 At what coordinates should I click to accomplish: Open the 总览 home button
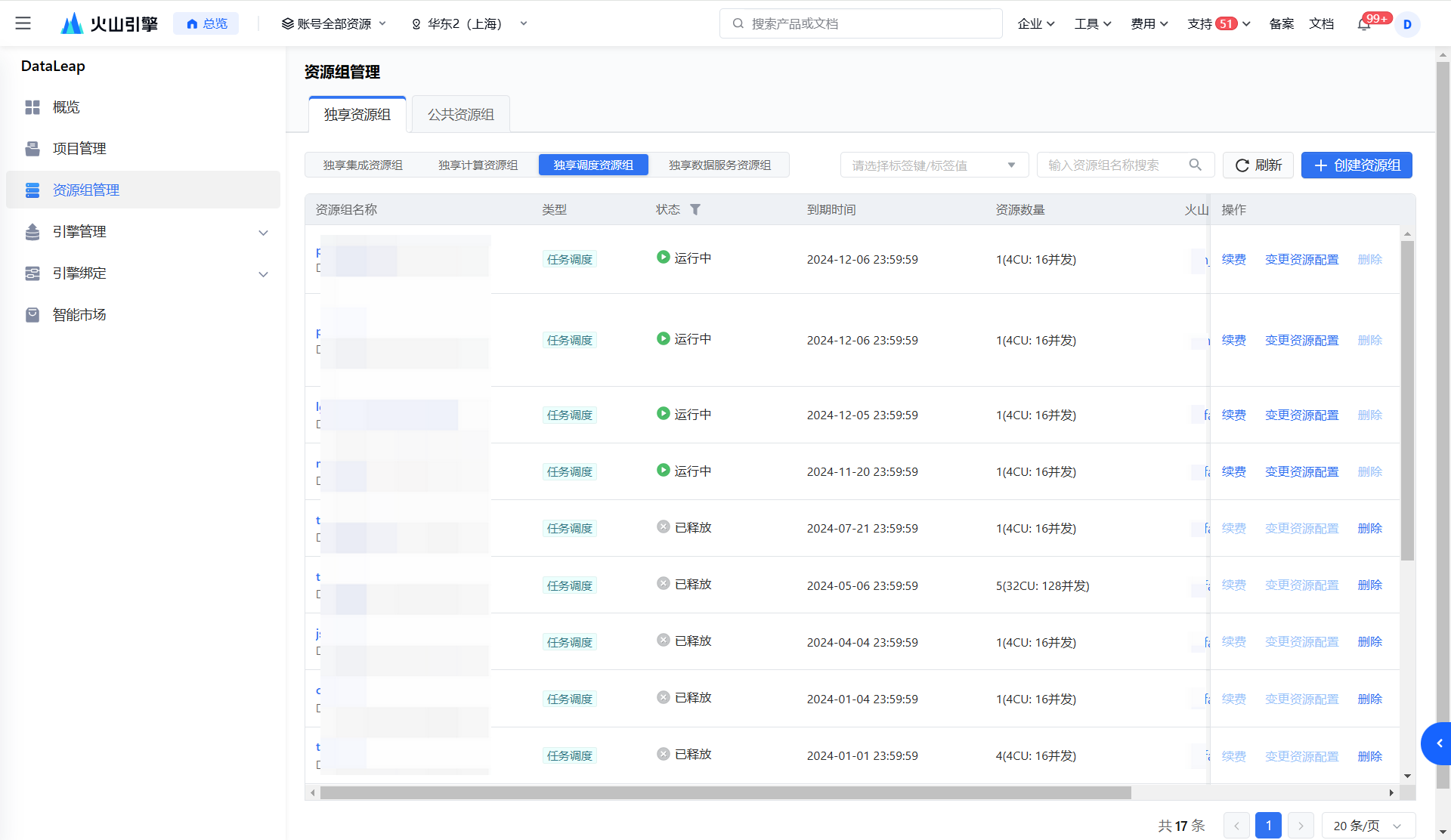coord(206,23)
